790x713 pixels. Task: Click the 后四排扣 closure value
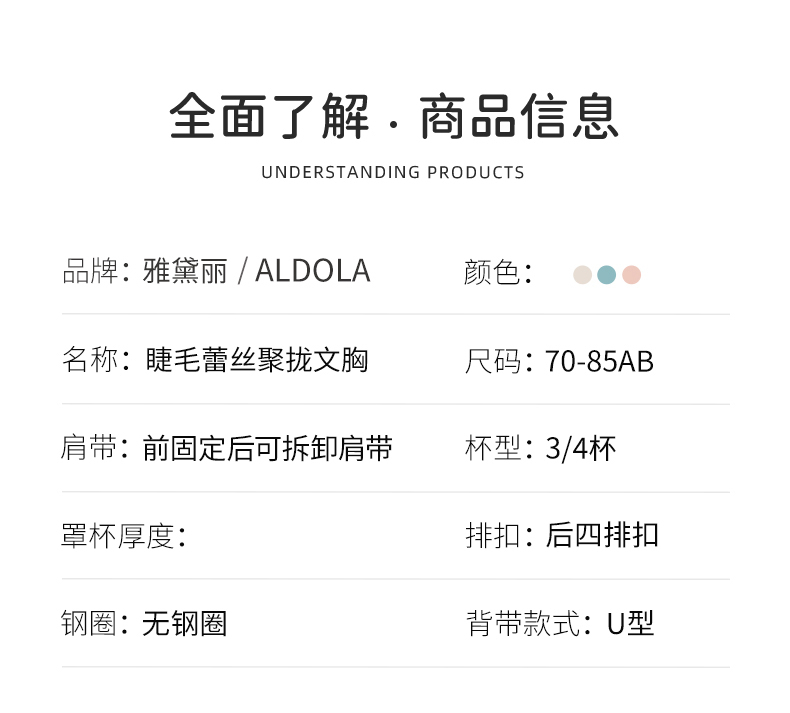click(x=602, y=536)
